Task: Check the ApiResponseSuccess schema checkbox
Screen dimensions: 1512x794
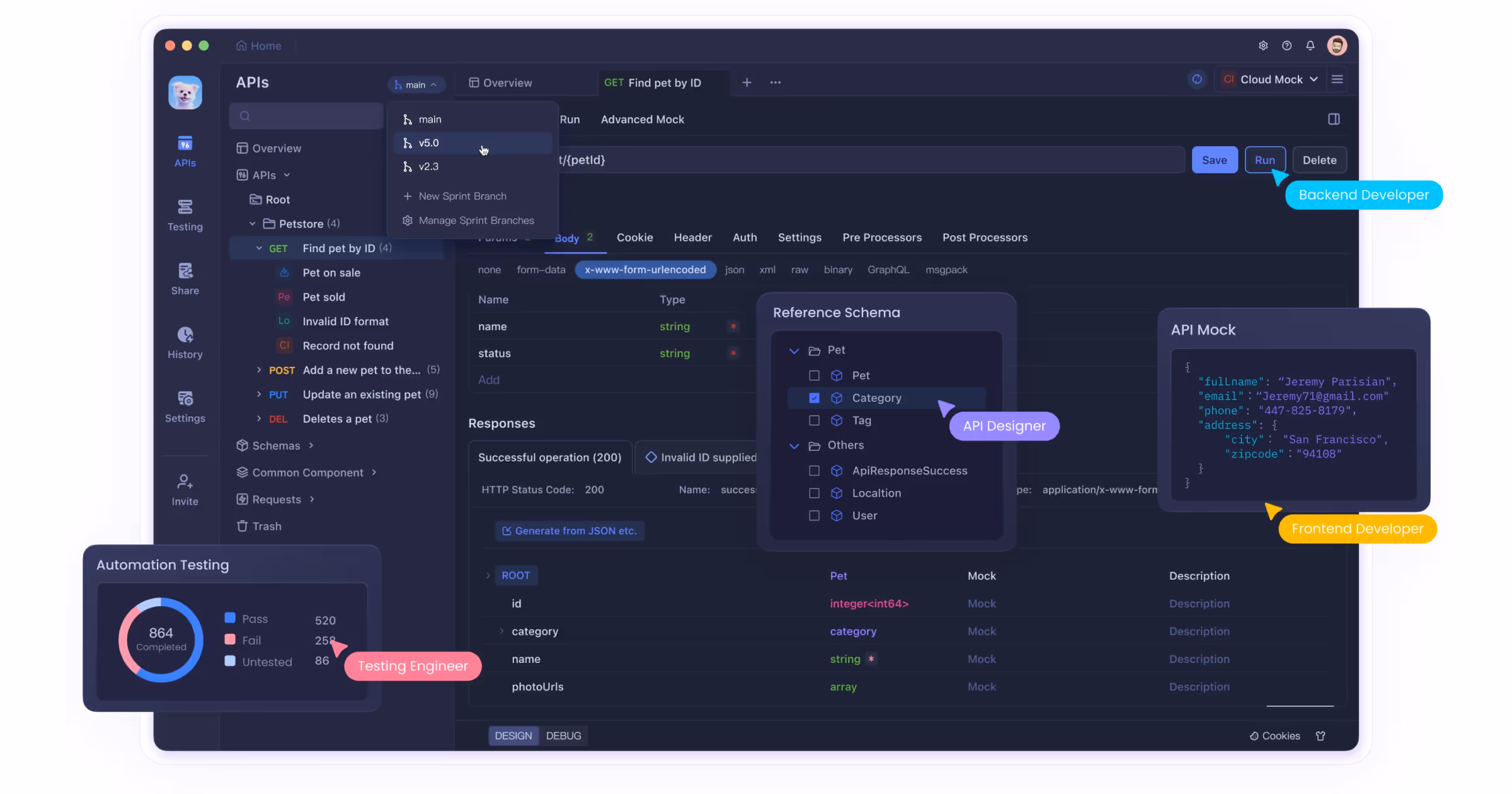Action: pyautogui.click(x=814, y=471)
